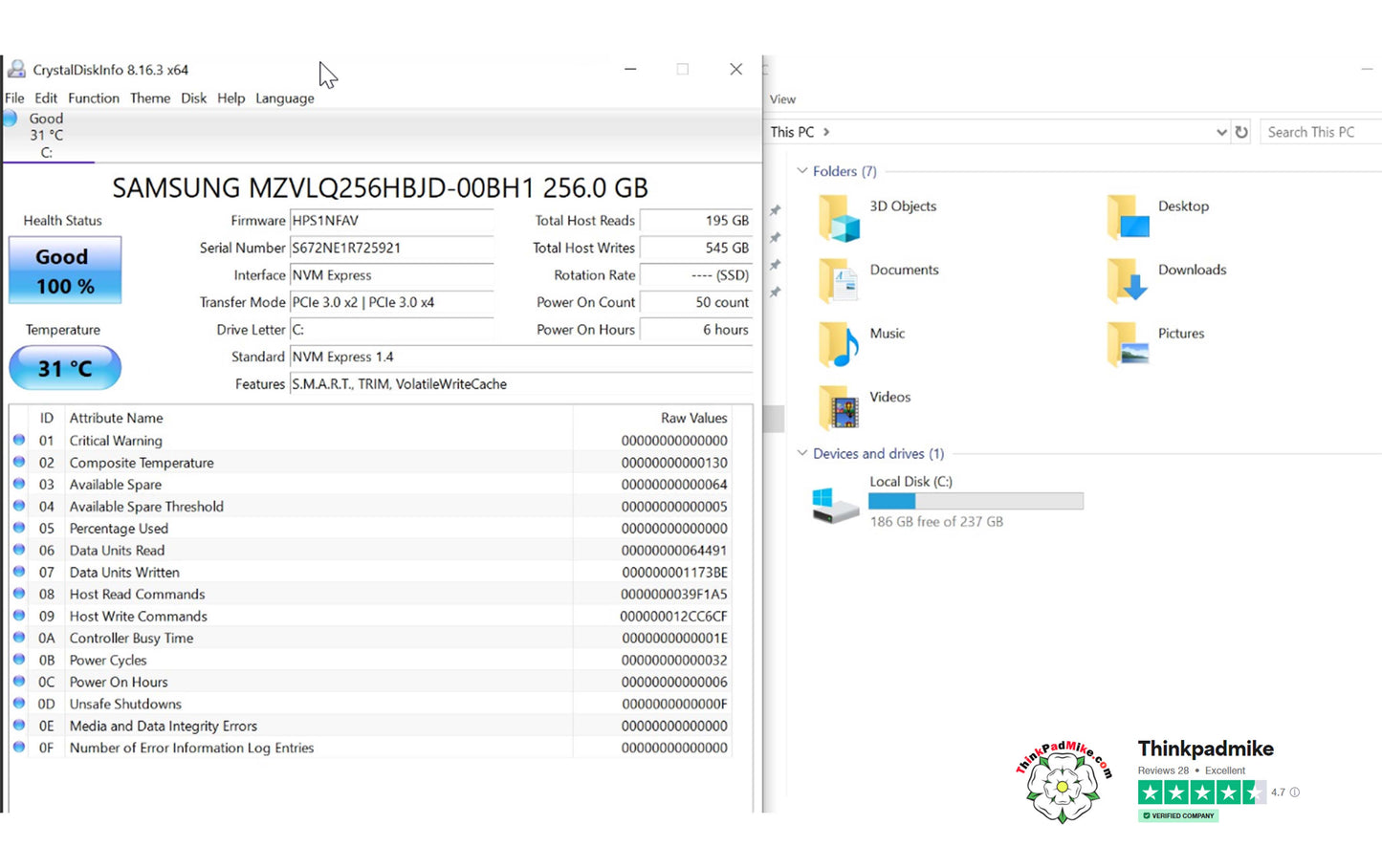Select the Media and Data Integrity Errors row
Image resolution: width=1382 pixels, height=868 pixels.
point(371,727)
